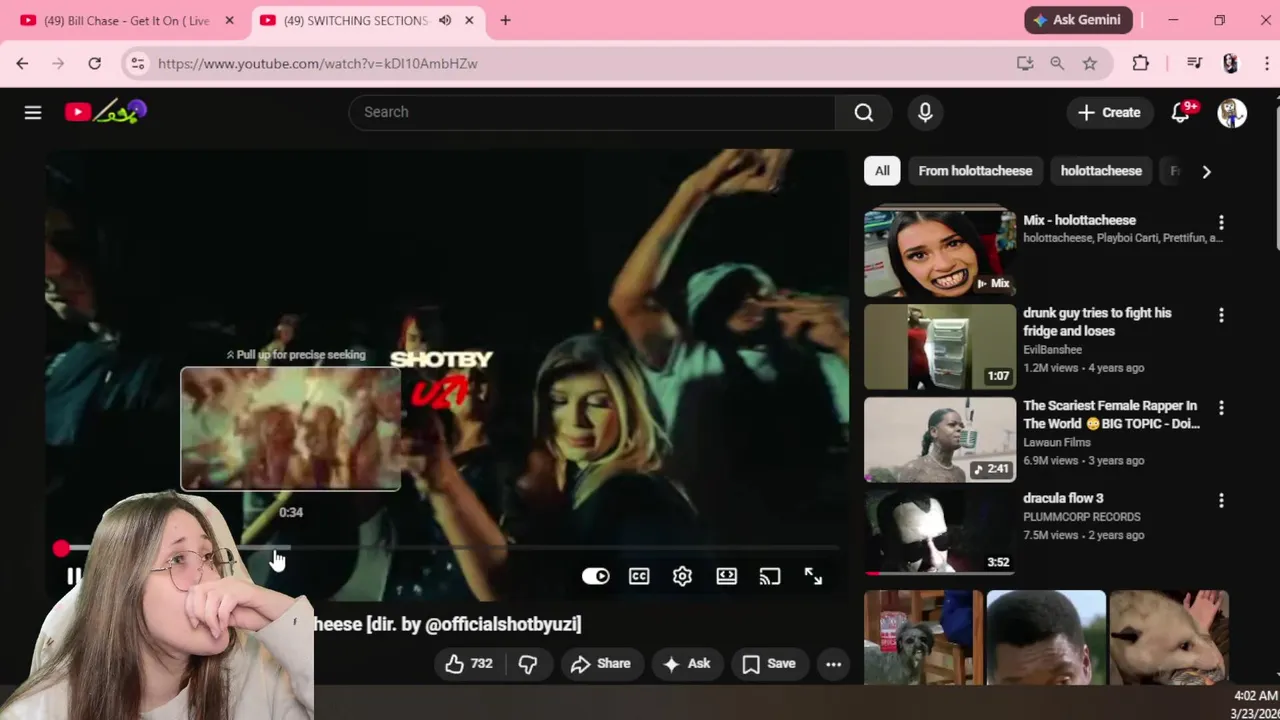Screen dimensions: 1280x720
Task: Open the dracula flow 3 thumbnail
Action: 940,532
